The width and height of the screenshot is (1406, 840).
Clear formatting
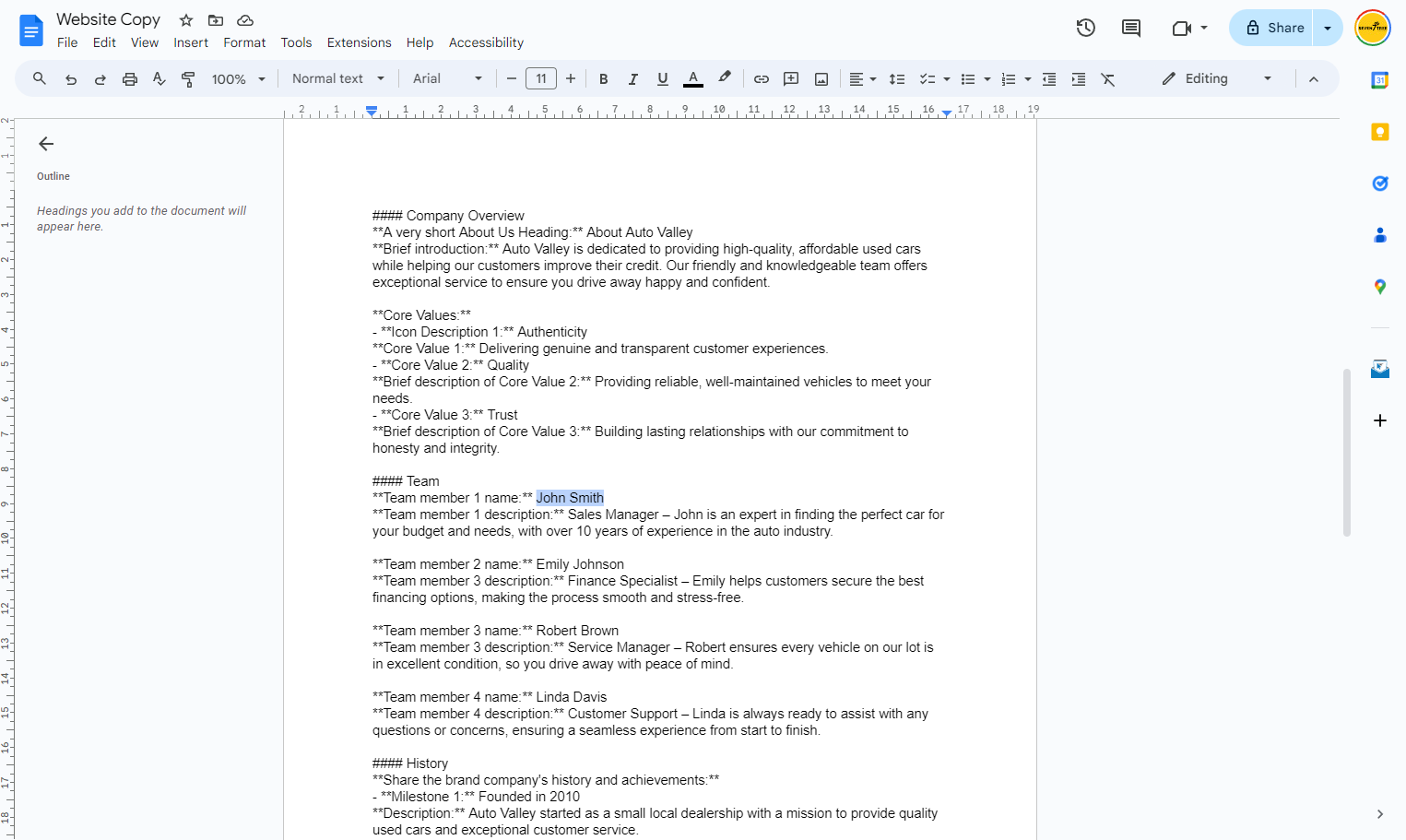[x=1108, y=79]
